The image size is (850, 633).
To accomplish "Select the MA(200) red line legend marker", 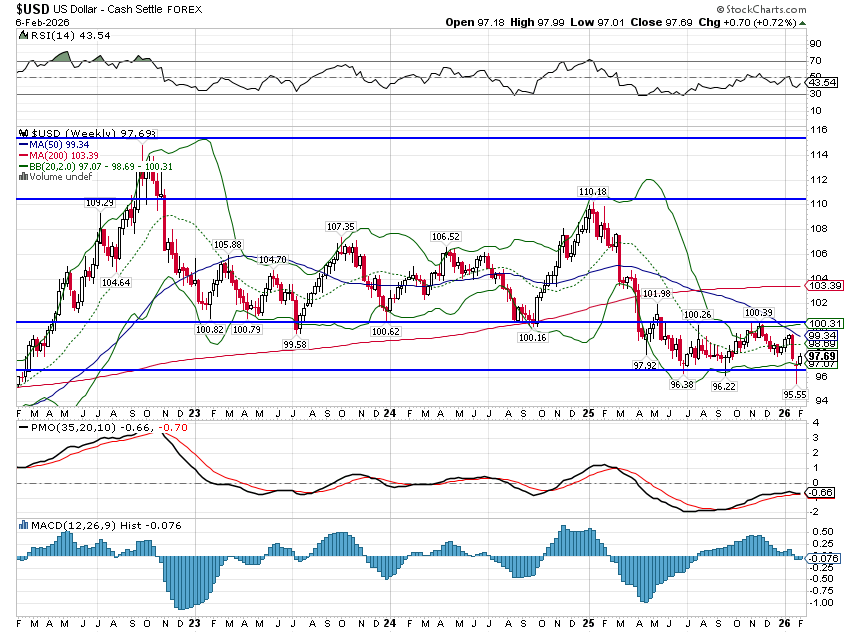I will tap(25, 155).
